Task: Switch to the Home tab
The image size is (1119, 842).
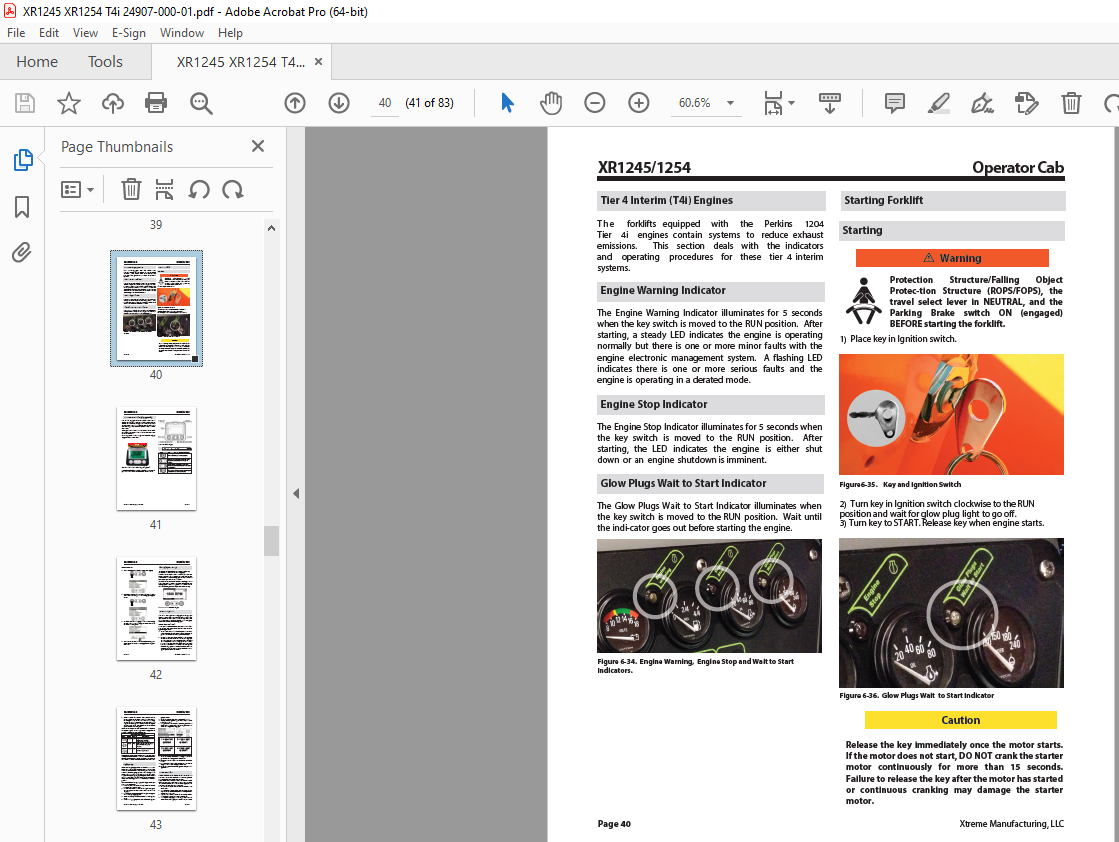Action: [x=37, y=62]
